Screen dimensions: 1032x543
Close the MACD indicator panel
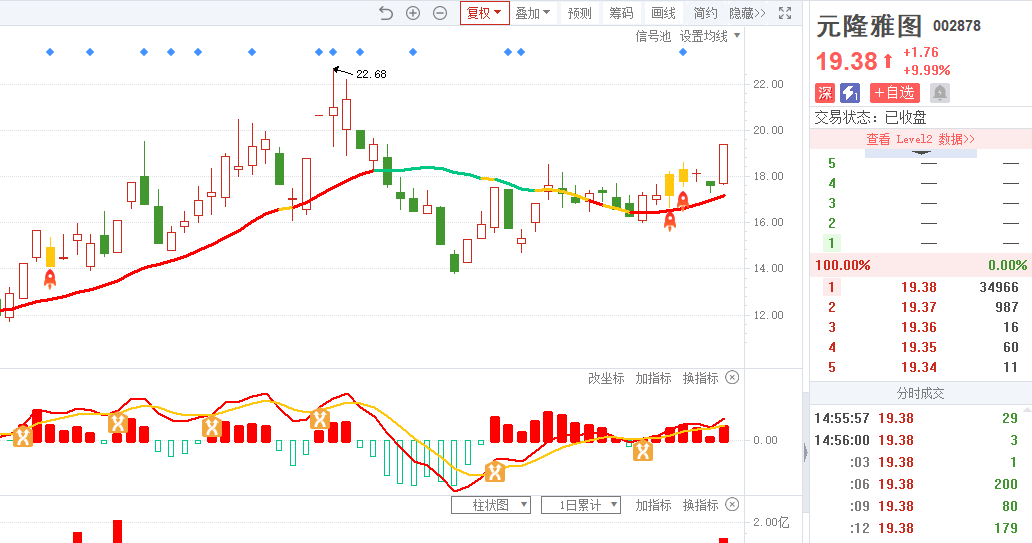click(732, 378)
